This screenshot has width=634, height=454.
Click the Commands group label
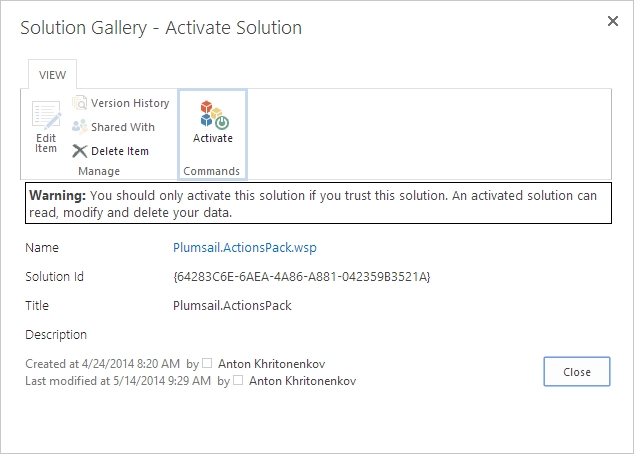point(211,171)
